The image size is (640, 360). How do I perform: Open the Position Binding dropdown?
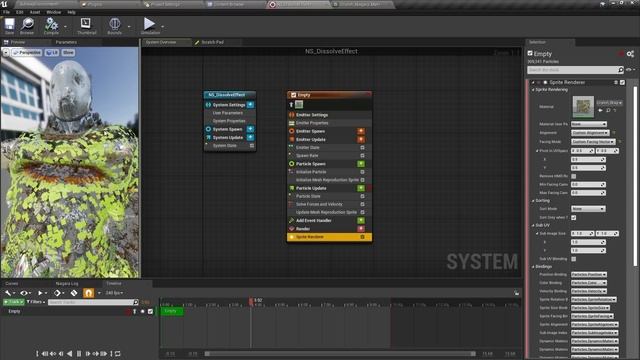click(589, 275)
